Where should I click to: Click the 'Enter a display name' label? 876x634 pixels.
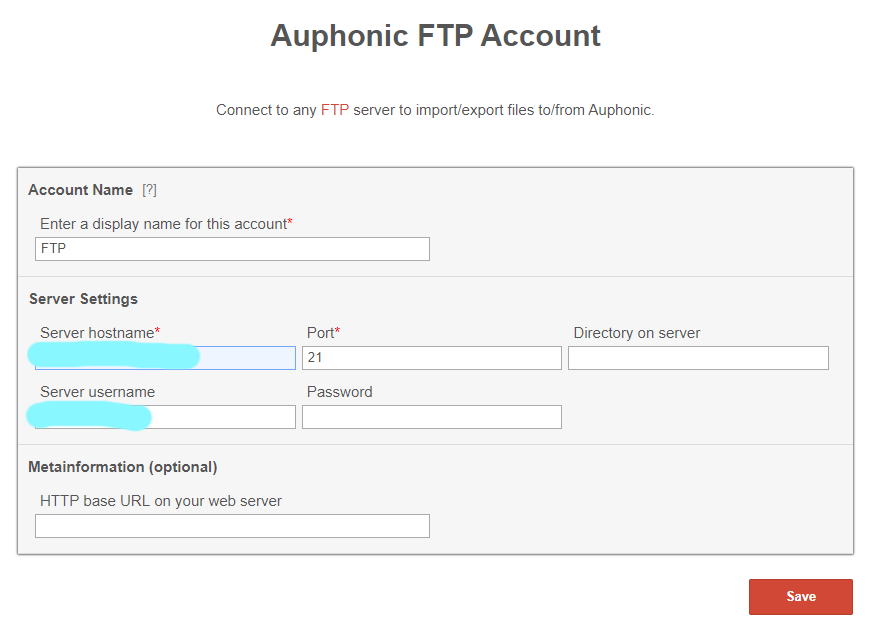click(x=166, y=224)
